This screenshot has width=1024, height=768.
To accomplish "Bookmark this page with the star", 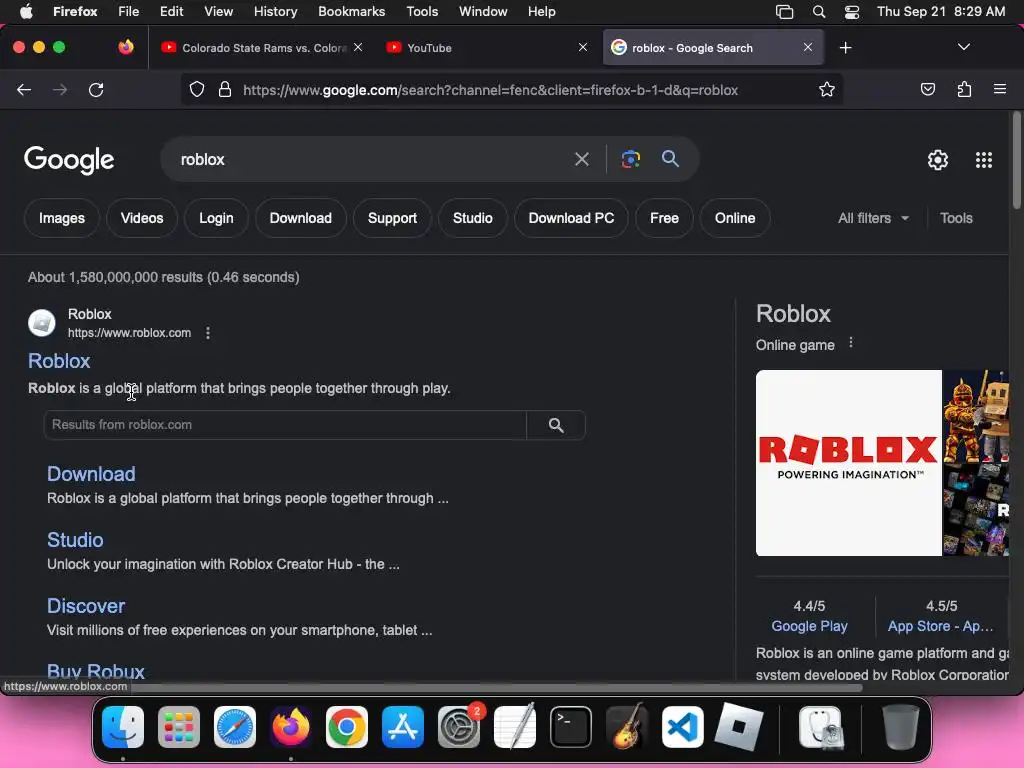I will [x=827, y=89].
